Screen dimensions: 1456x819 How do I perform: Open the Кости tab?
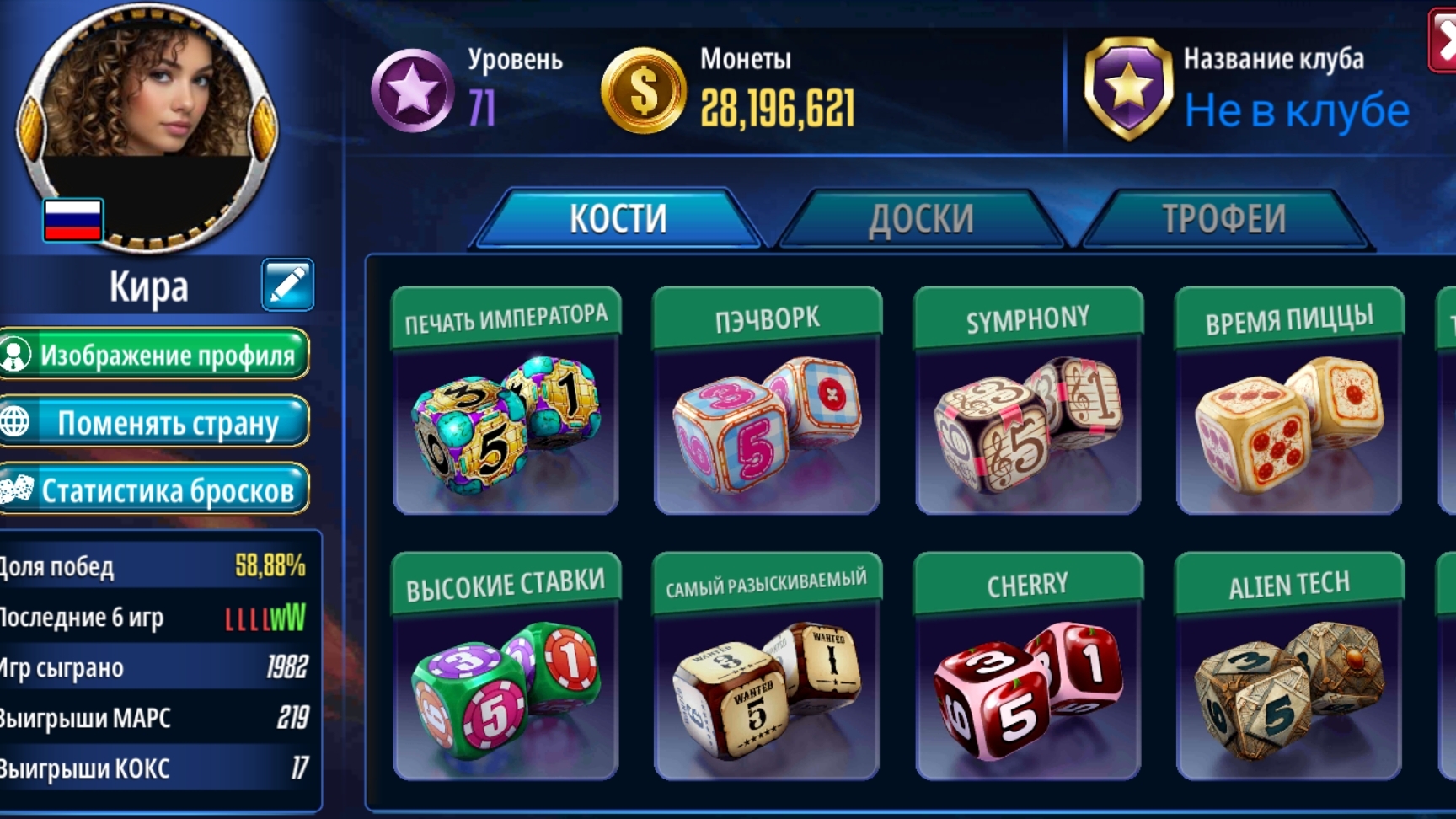[x=618, y=219]
